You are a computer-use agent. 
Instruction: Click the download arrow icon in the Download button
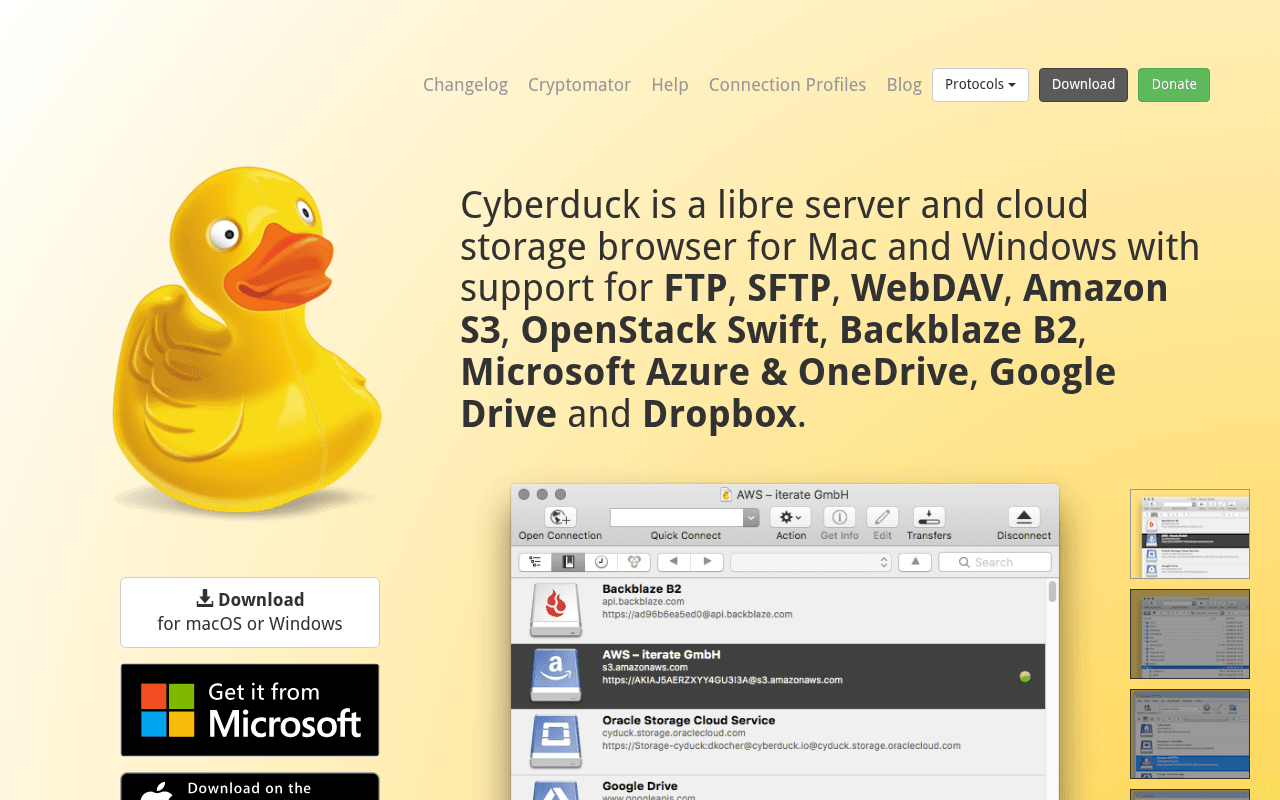pyautogui.click(x=205, y=599)
